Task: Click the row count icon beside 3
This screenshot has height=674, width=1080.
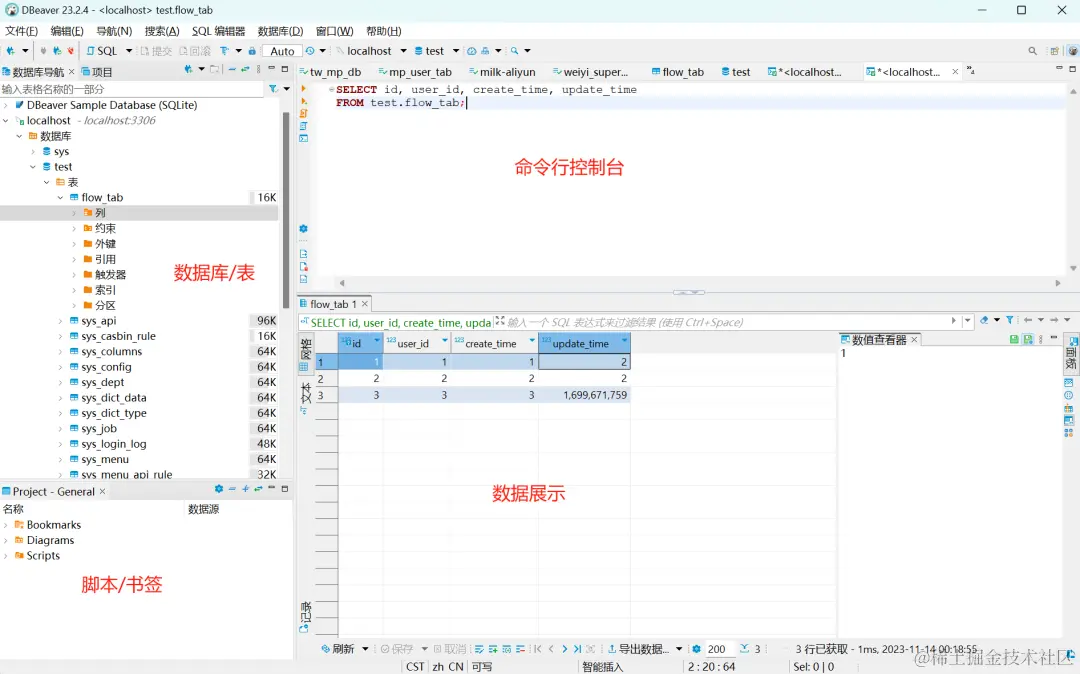Action: [x=744, y=649]
